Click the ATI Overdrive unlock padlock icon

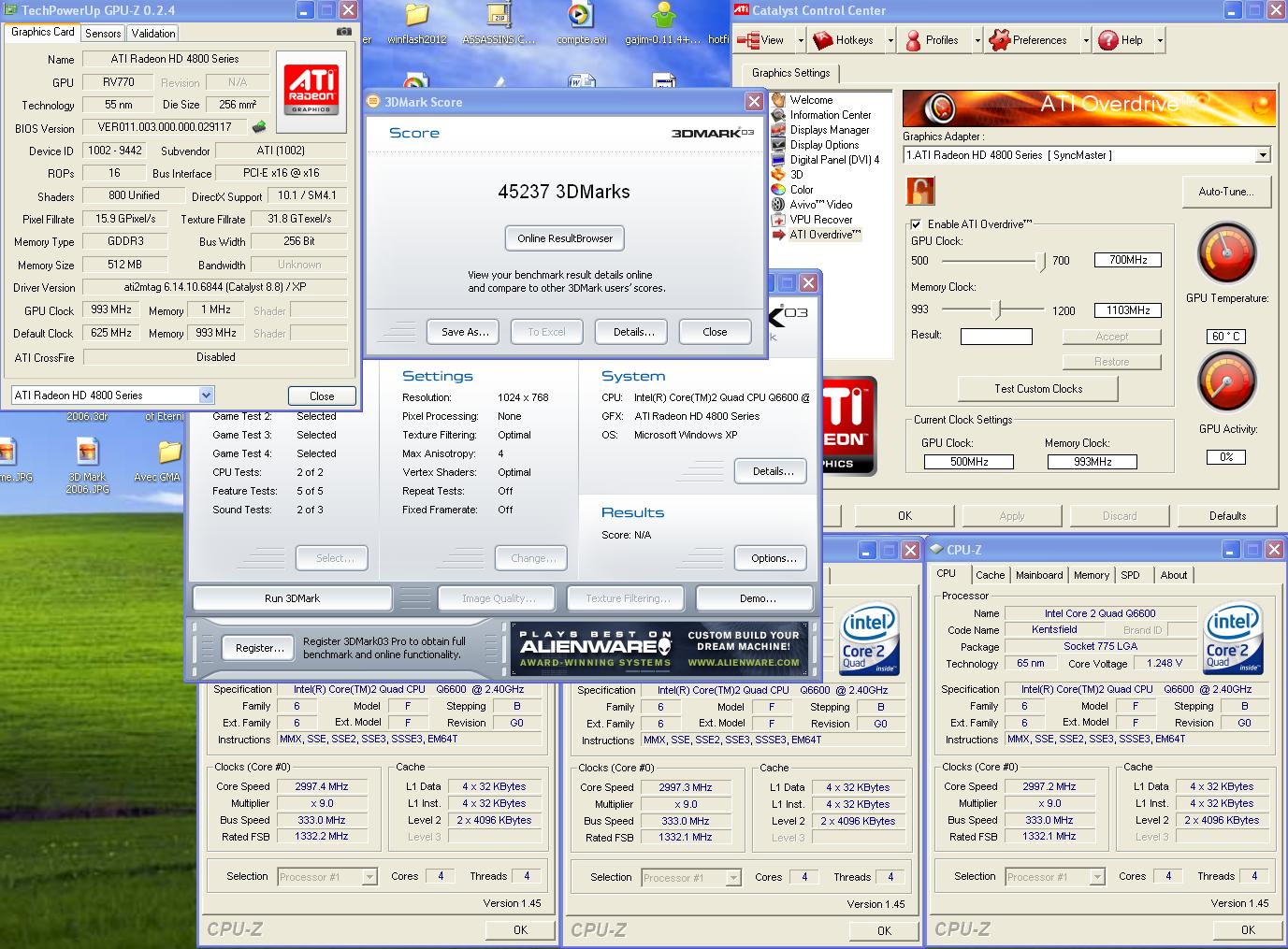(x=920, y=191)
